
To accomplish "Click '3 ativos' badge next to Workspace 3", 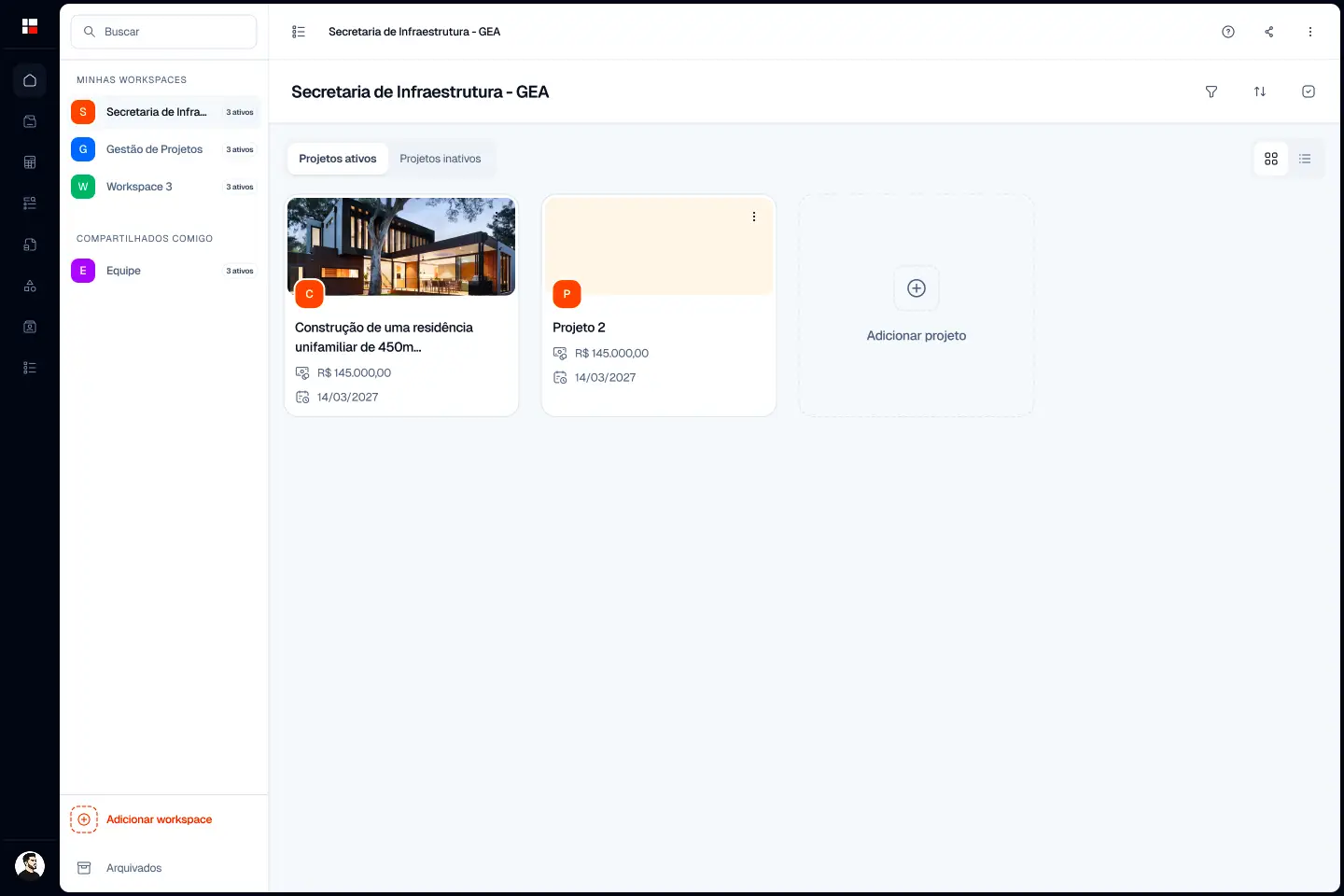I will (x=240, y=187).
